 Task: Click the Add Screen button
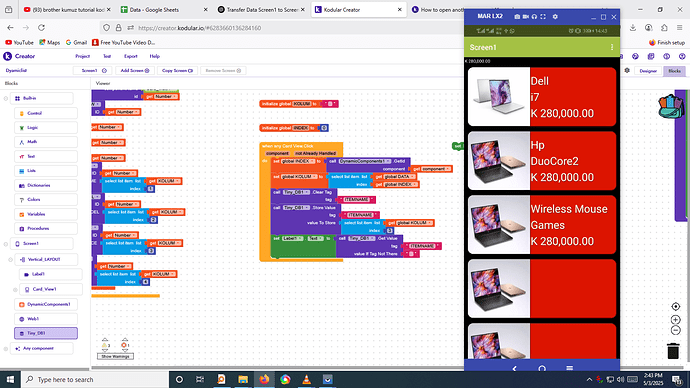(x=135, y=70)
